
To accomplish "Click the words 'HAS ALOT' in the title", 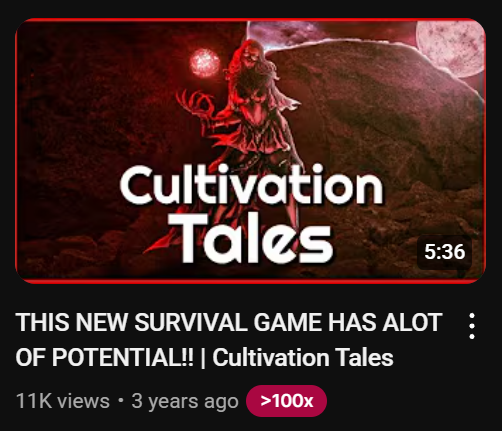I will (385, 322).
